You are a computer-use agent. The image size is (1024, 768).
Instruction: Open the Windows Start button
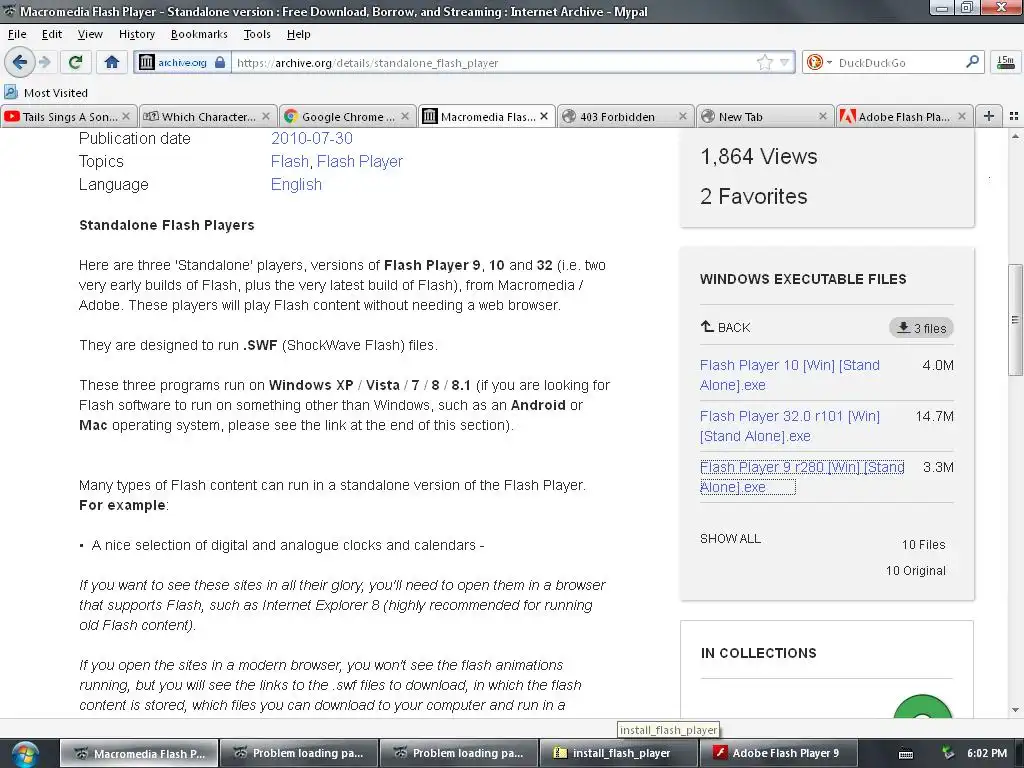point(25,754)
